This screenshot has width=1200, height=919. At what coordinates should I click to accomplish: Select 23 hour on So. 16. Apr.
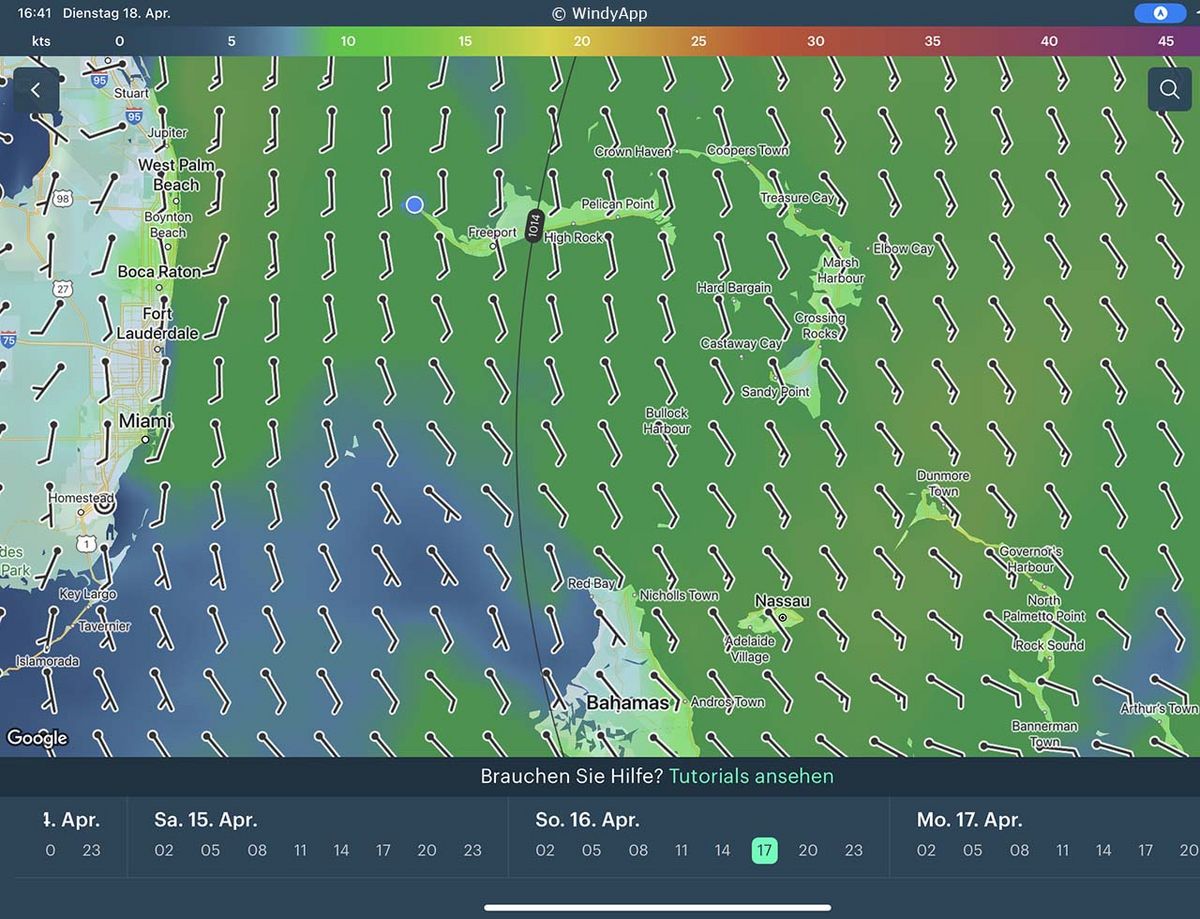tap(853, 850)
